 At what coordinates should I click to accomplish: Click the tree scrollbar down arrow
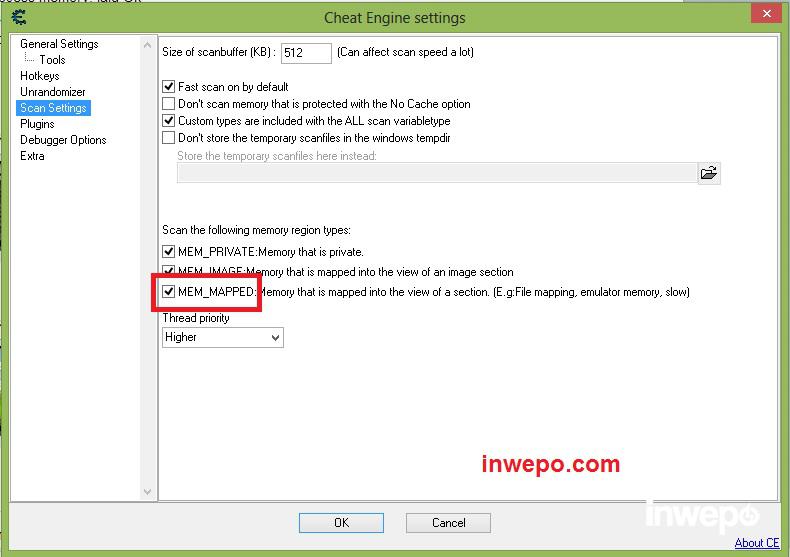(x=148, y=492)
